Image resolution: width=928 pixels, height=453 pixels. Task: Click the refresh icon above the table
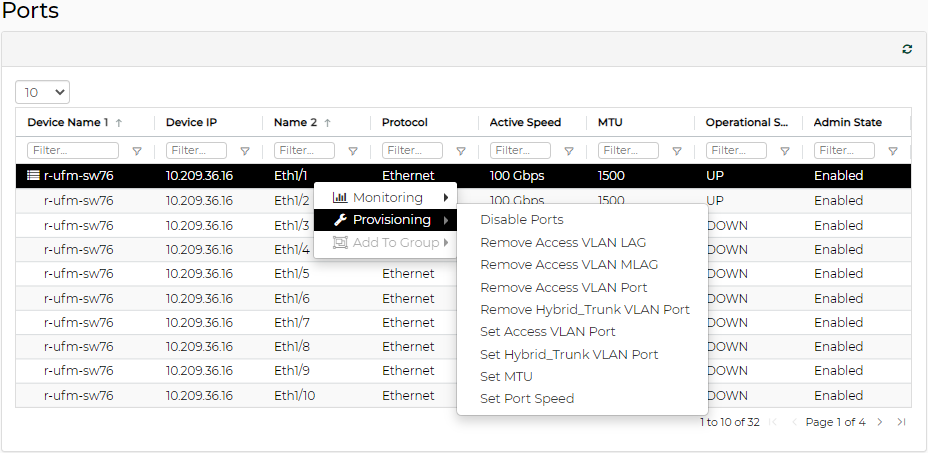click(907, 49)
